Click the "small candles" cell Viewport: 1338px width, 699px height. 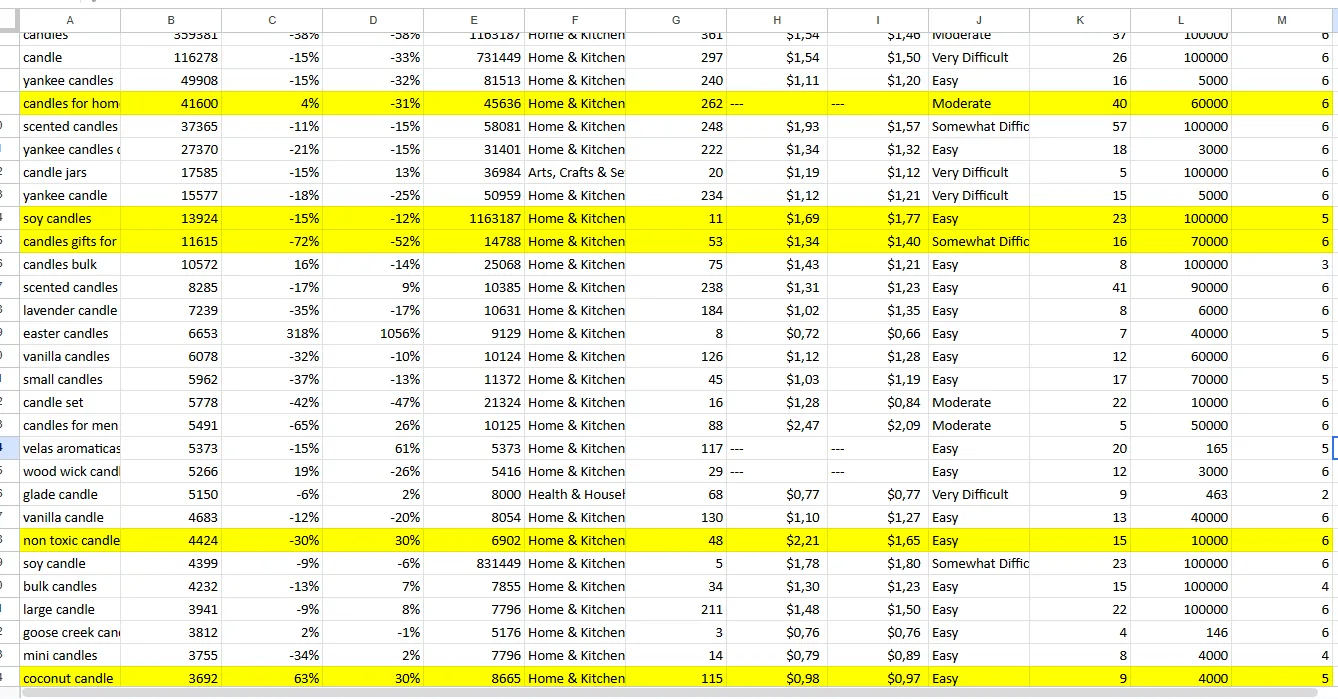click(70, 380)
